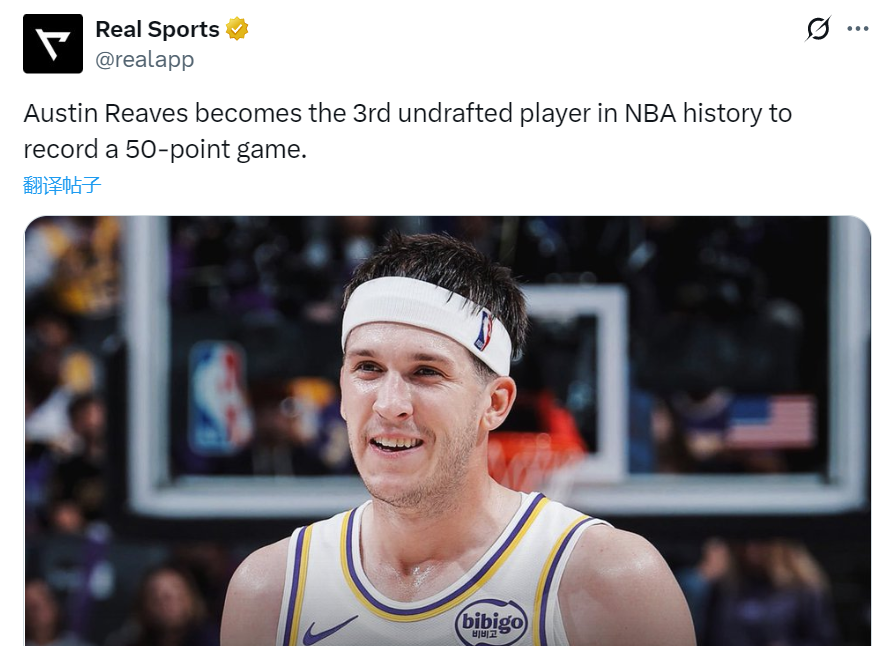Click the gold verified badge
Screen dimensions: 879x646
237,29
